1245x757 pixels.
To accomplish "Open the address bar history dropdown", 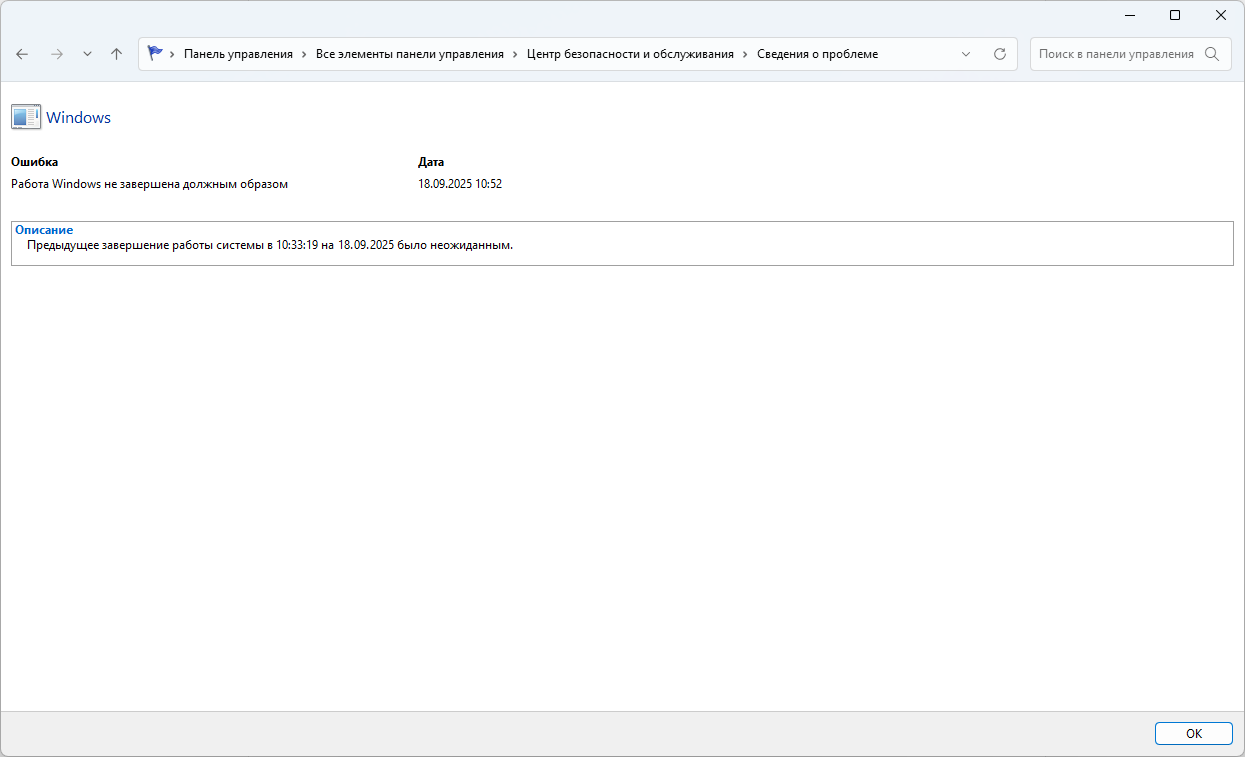I will pos(966,54).
